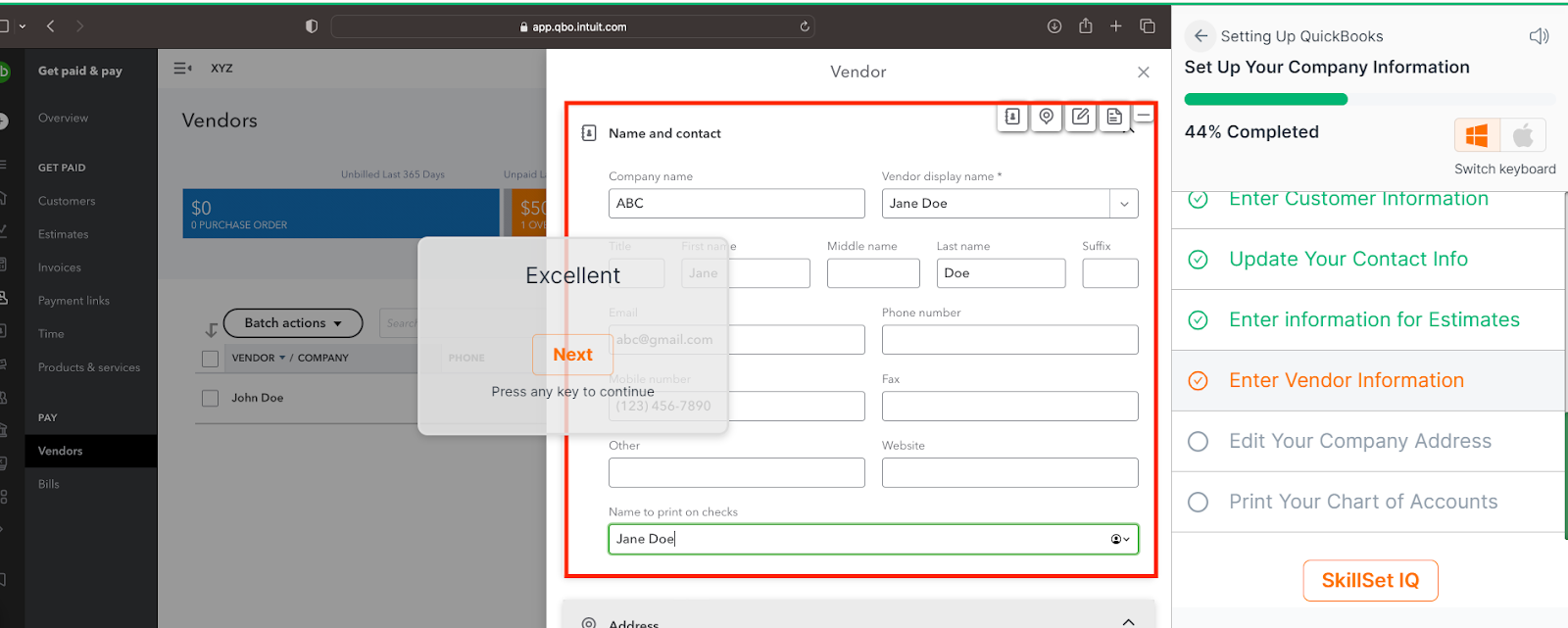
Task: Open Products & services in left menu
Action: pos(89,367)
